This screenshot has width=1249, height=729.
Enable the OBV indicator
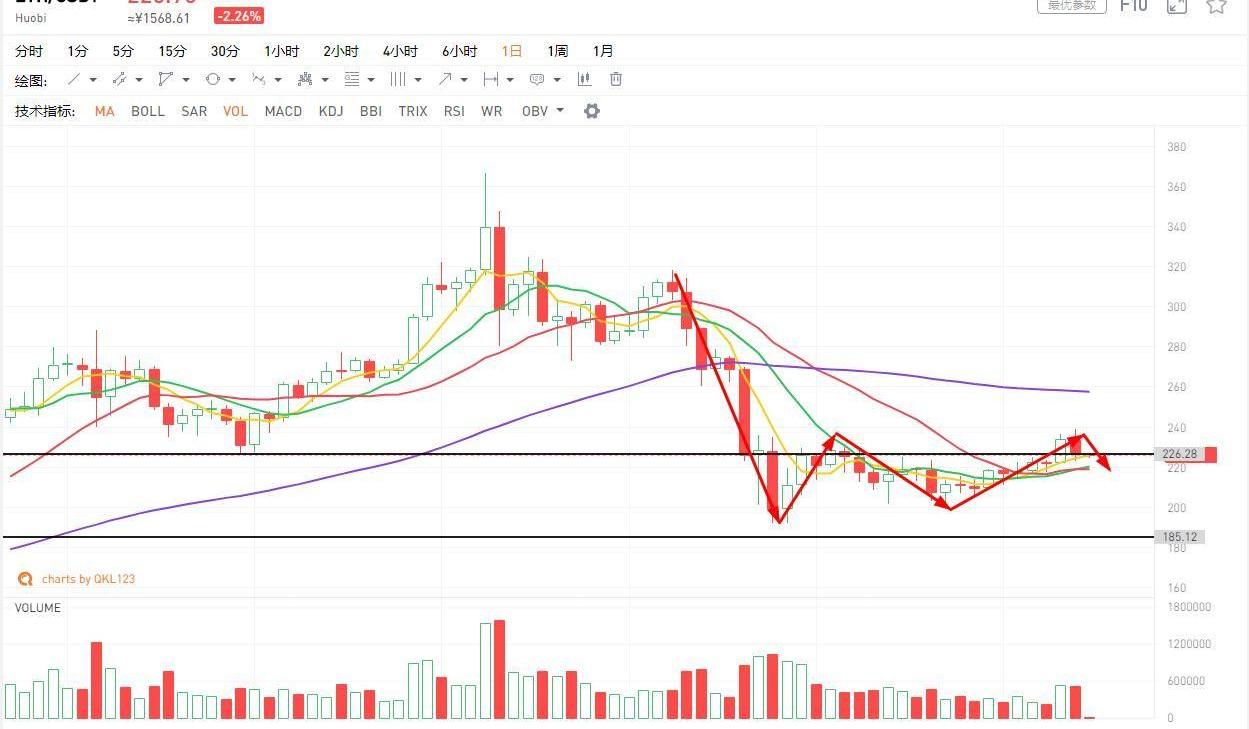click(x=535, y=111)
